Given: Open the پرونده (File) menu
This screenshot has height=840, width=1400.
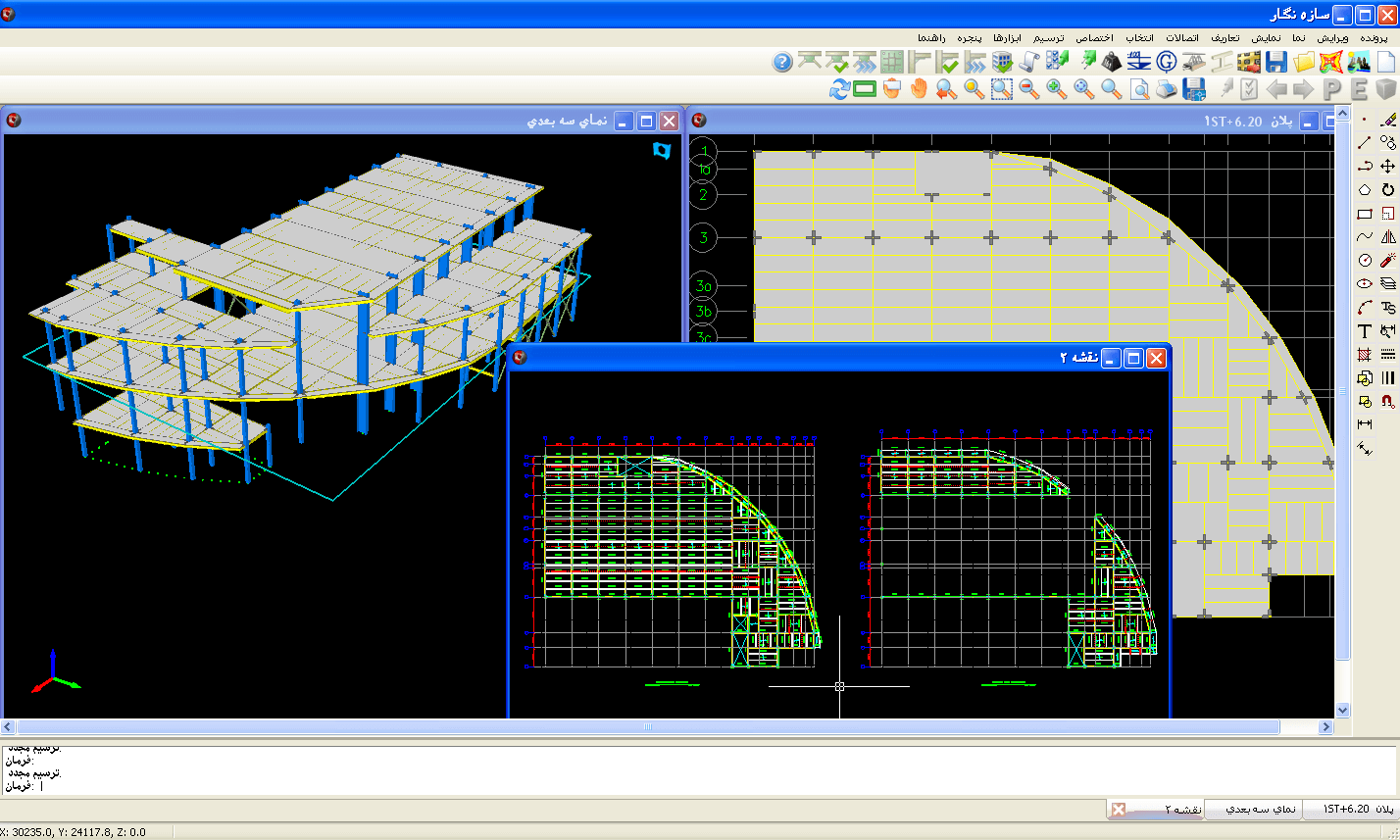Looking at the screenshot, I should [1374, 37].
